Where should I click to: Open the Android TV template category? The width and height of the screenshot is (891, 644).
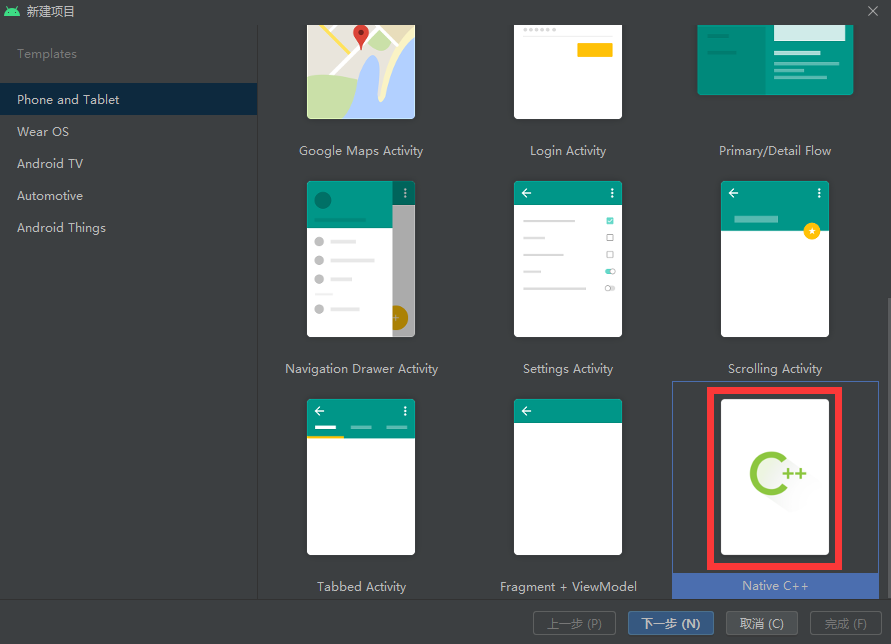49,163
